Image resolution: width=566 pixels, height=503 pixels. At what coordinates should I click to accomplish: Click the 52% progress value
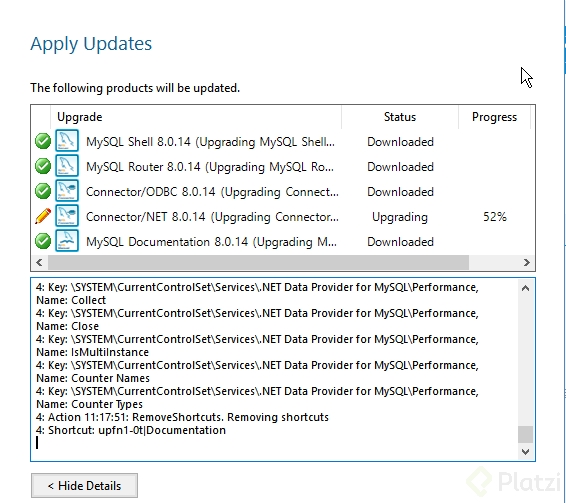(495, 217)
